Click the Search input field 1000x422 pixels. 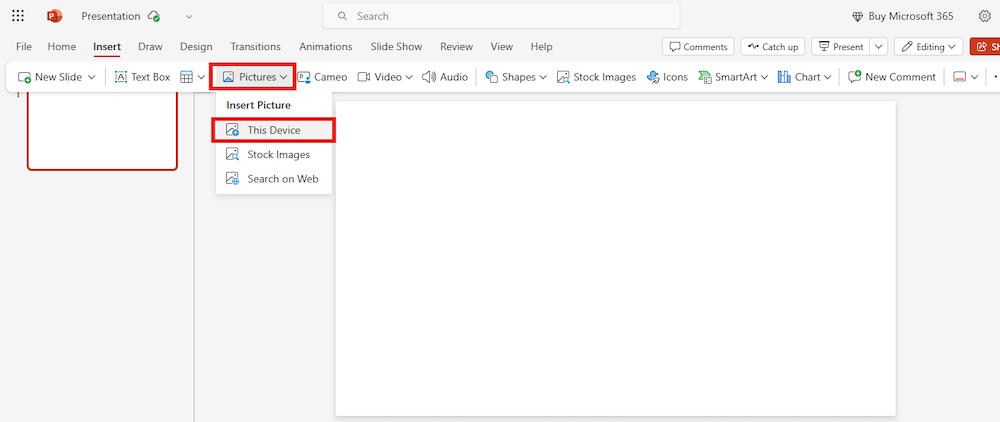(x=501, y=16)
